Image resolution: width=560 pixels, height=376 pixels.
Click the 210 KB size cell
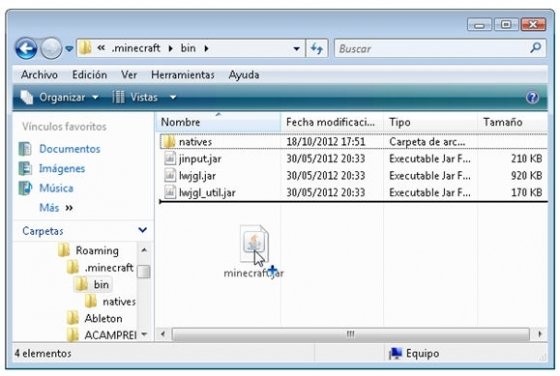click(x=526, y=159)
